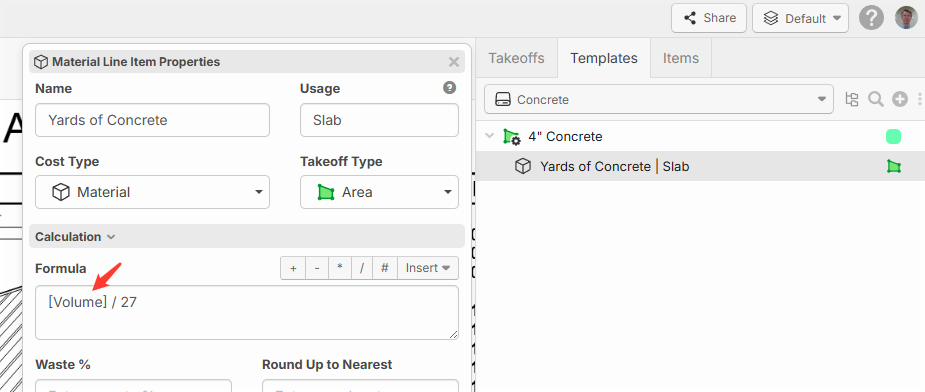This screenshot has width=925, height=392.
Task: Open the user profile avatar
Action: tap(906, 18)
